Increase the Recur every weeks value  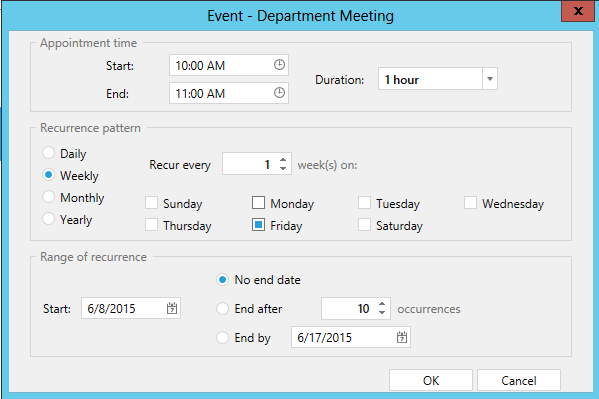(x=283, y=160)
